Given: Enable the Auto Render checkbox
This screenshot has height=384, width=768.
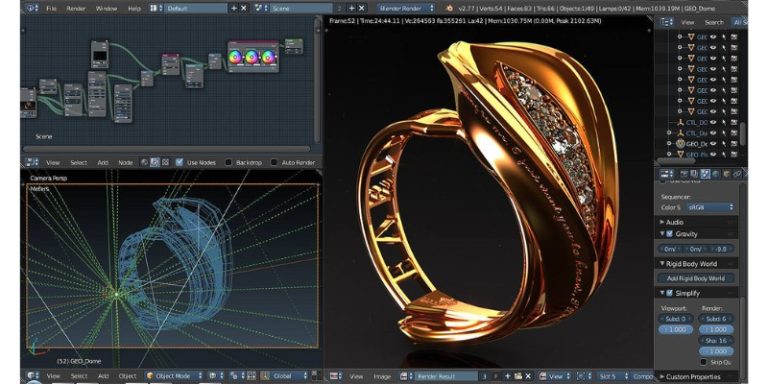Looking at the screenshot, I should coord(274,162).
